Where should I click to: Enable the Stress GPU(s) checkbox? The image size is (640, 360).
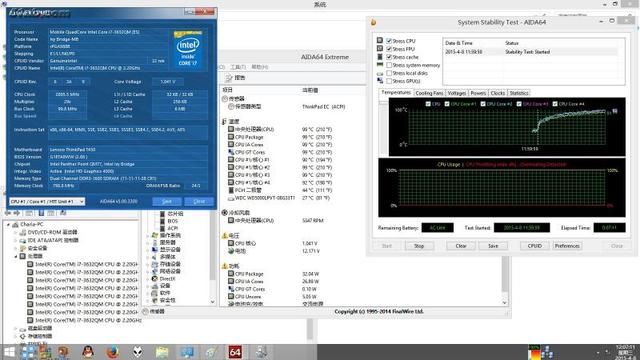[389, 81]
